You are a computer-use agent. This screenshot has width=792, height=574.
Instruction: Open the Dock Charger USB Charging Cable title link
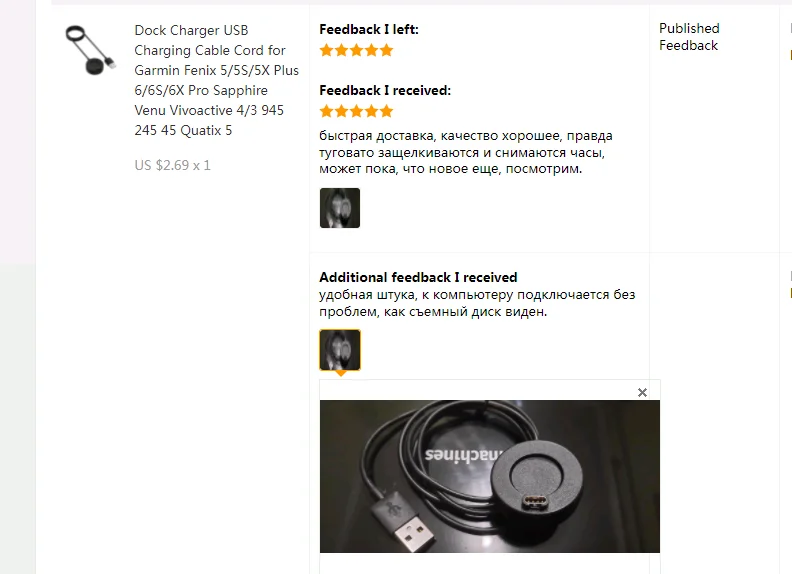click(x=216, y=80)
